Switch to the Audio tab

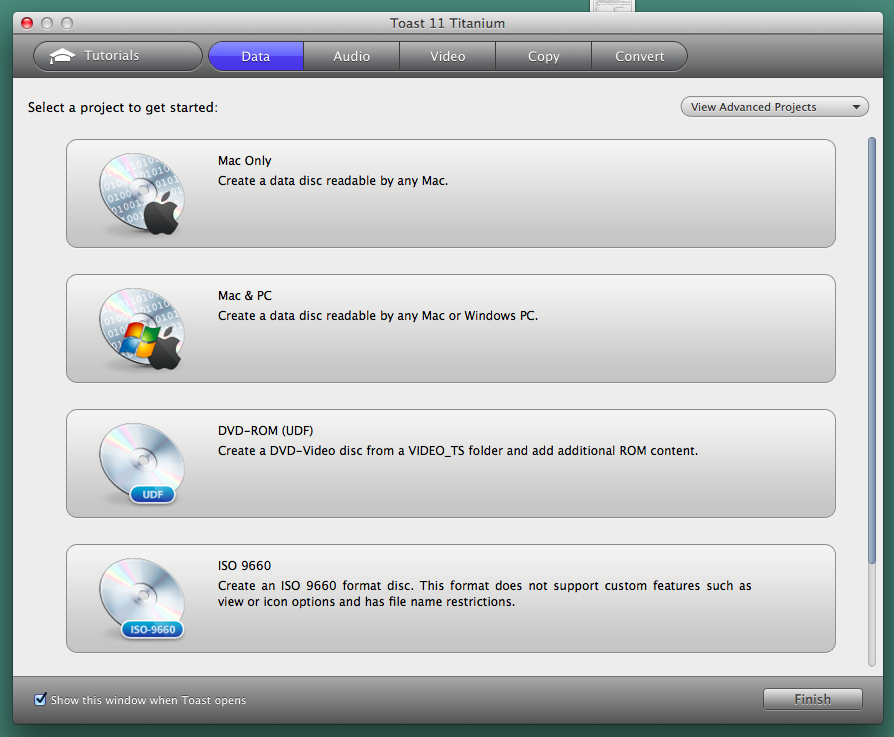[352, 56]
